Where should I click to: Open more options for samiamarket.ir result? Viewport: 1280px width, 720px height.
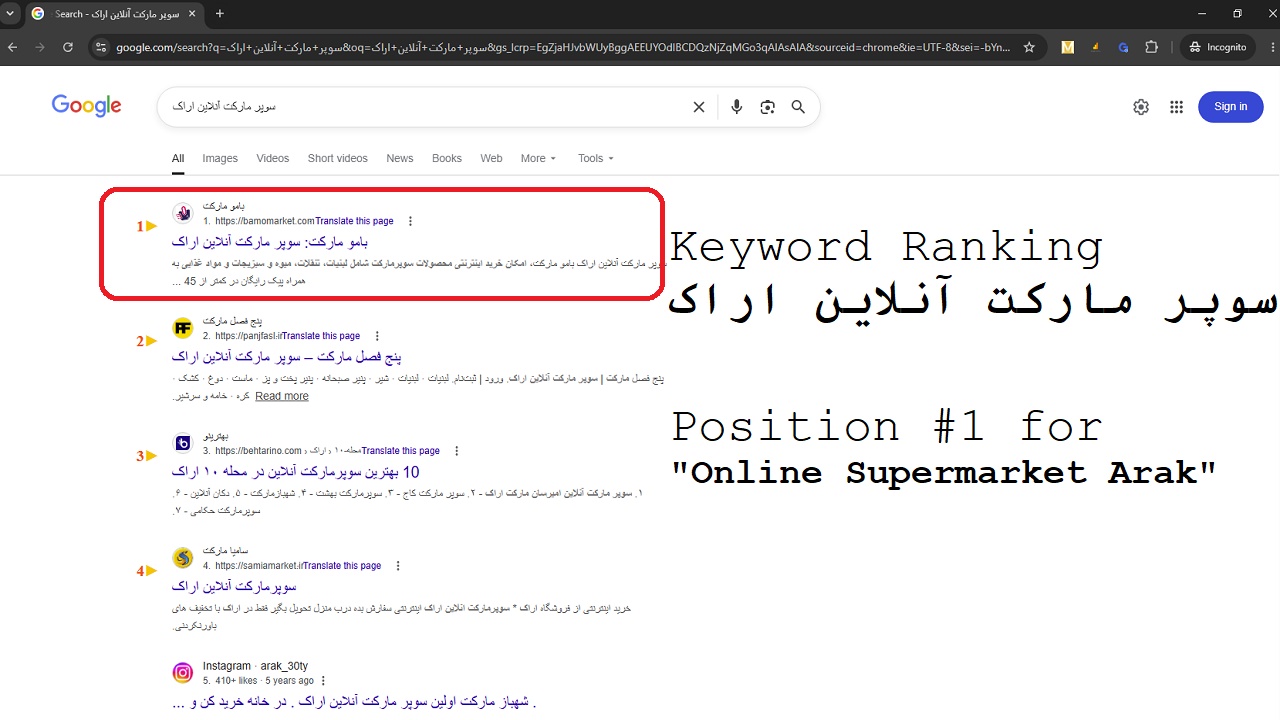click(398, 566)
